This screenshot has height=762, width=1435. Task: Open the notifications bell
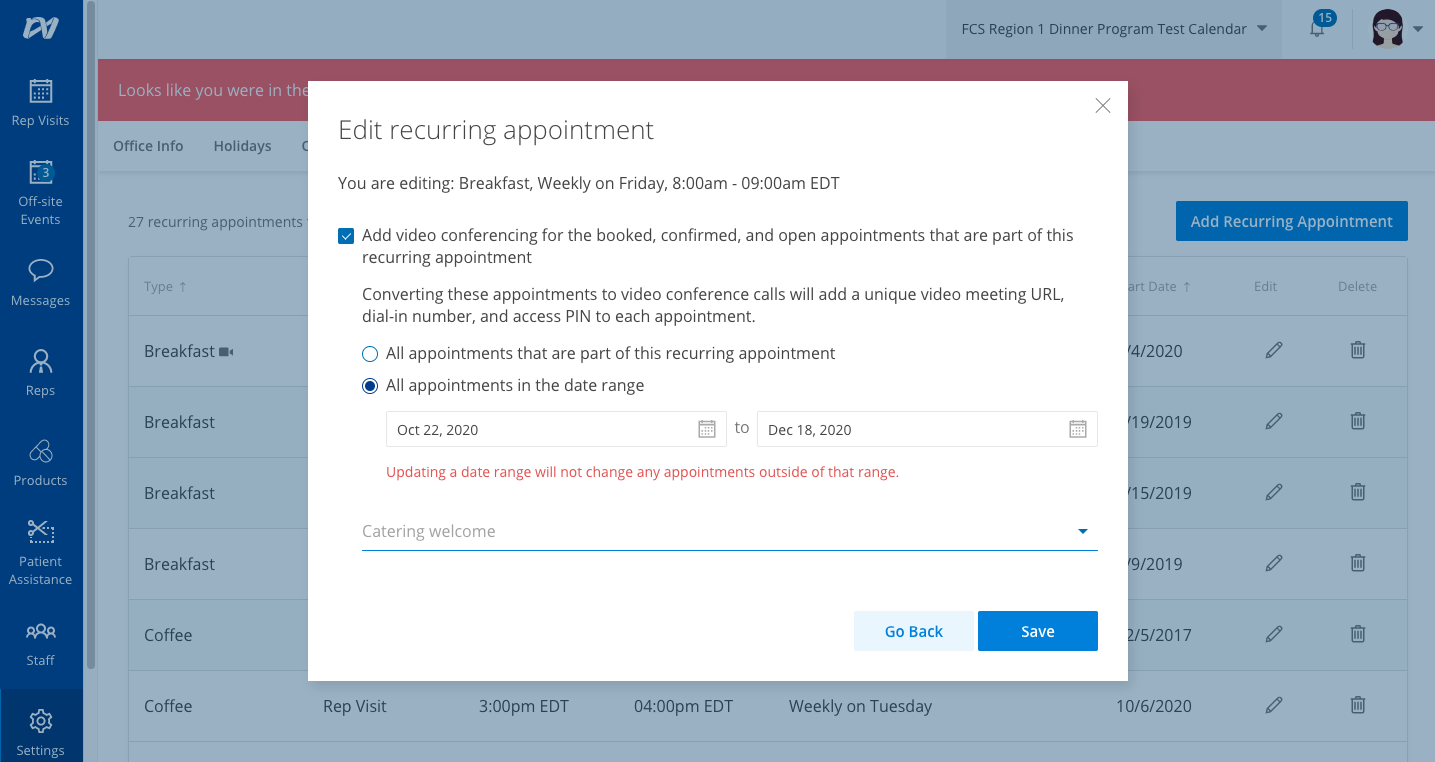point(1314,27)
